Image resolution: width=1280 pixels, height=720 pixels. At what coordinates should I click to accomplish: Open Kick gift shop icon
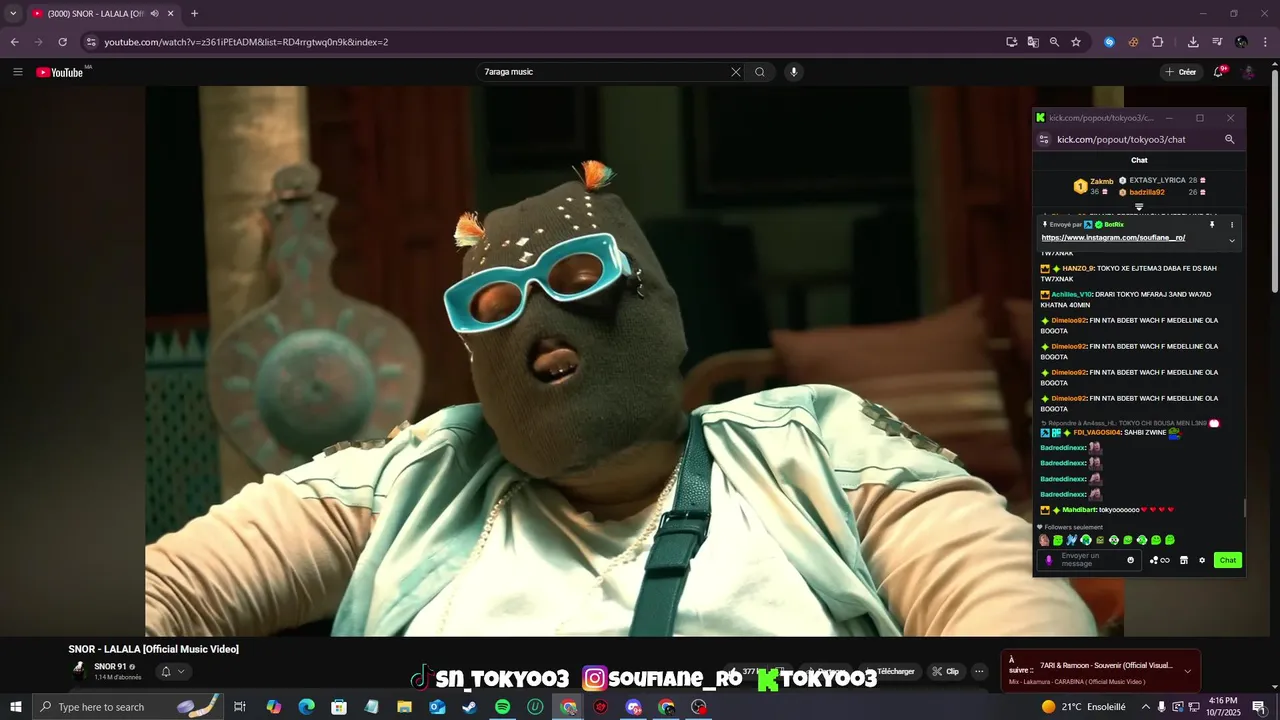point(1184,560)
